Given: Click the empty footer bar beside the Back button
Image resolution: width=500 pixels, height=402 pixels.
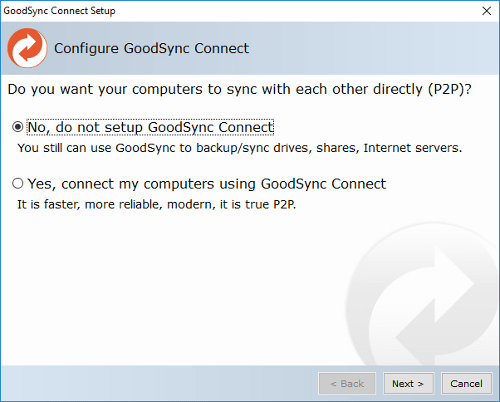Looking at the screenshot, I should click(x=158, y=383).
